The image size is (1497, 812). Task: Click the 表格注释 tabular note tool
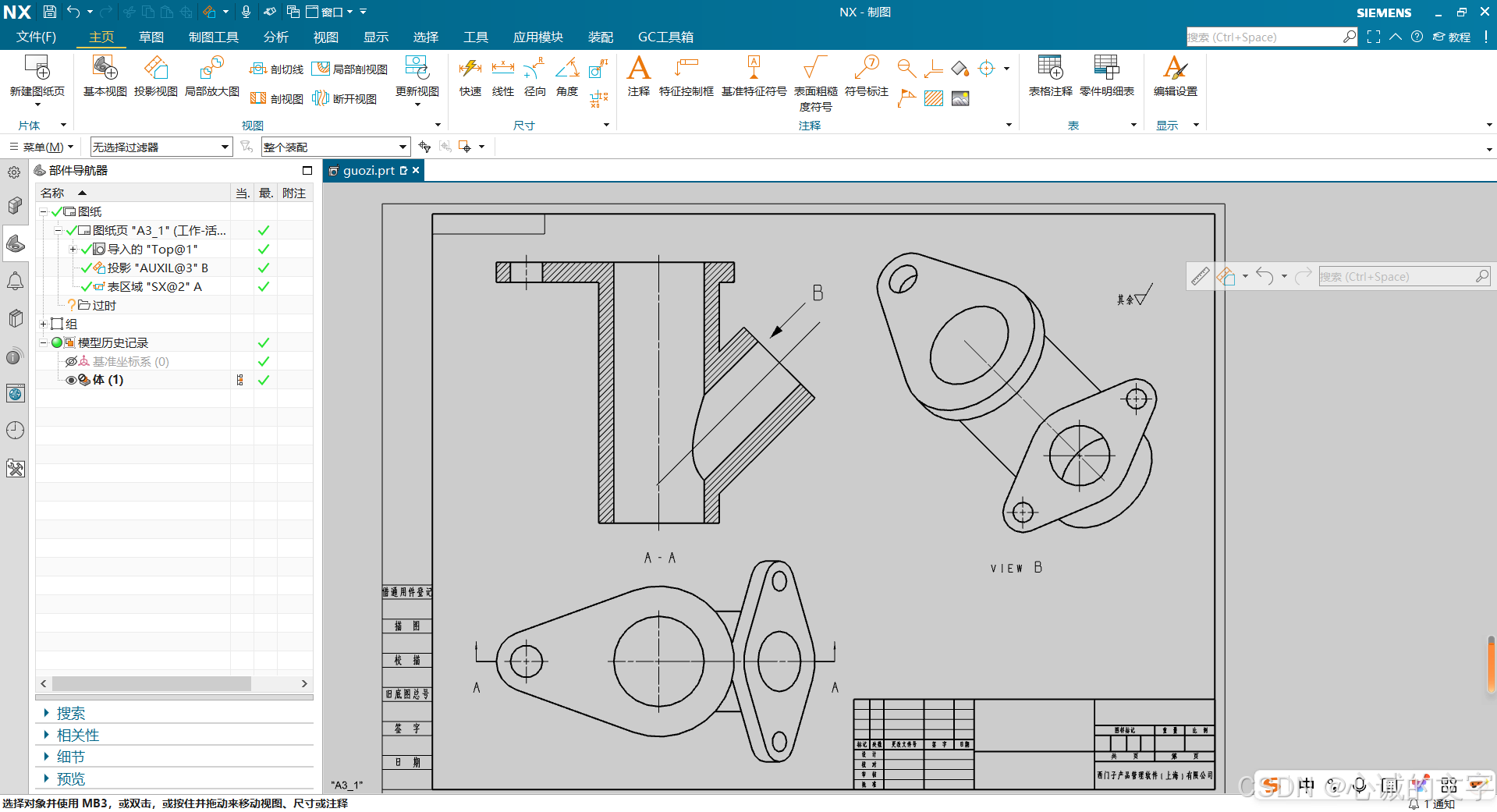[x=1050, y=76]
